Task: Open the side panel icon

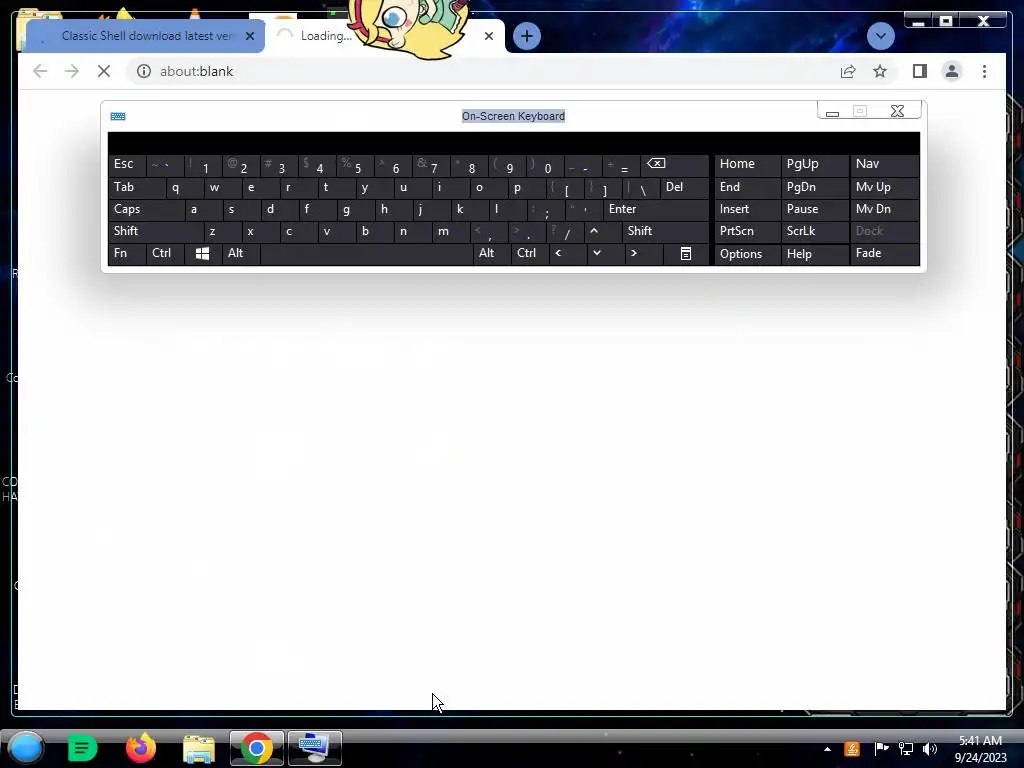Action: 920,71
